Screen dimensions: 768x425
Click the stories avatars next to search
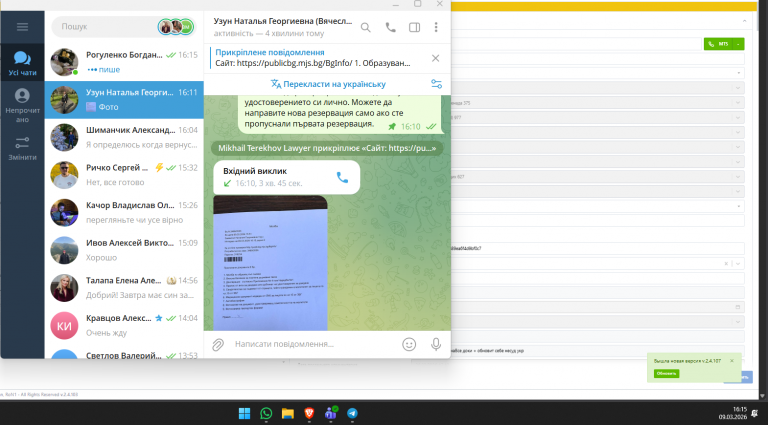tap(176, 26)
